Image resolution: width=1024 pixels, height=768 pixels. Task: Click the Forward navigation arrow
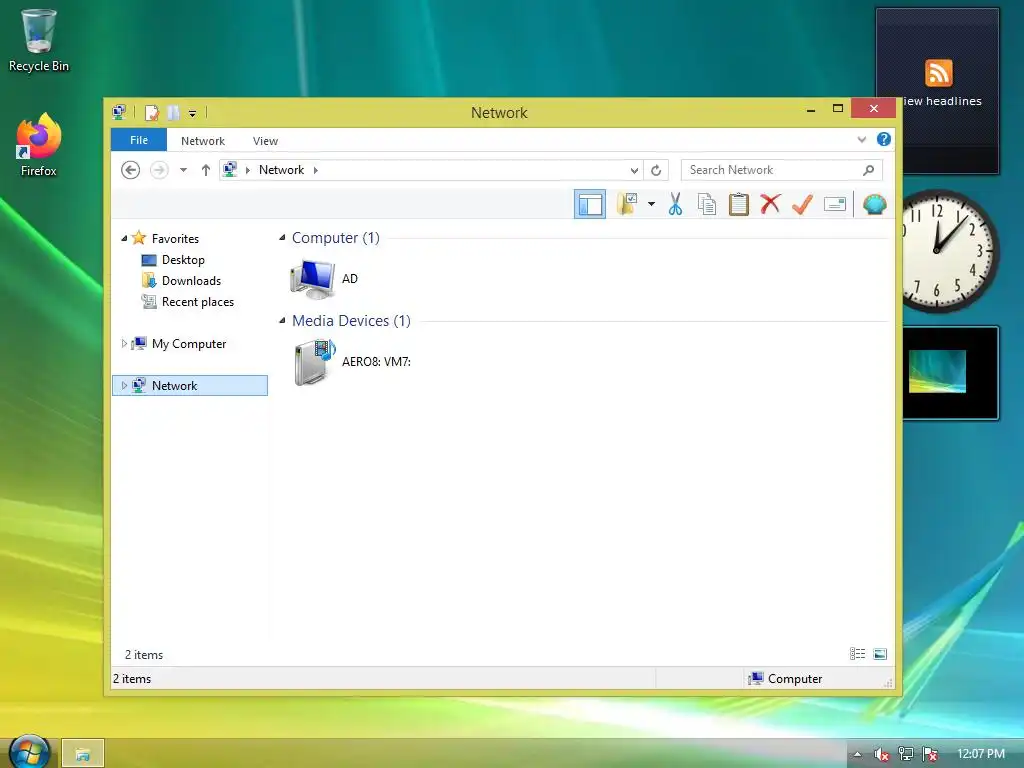tap(159, 170)
